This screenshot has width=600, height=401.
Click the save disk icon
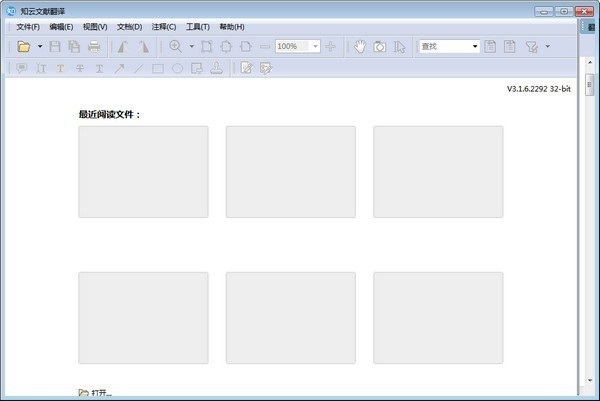click(55, 47)
